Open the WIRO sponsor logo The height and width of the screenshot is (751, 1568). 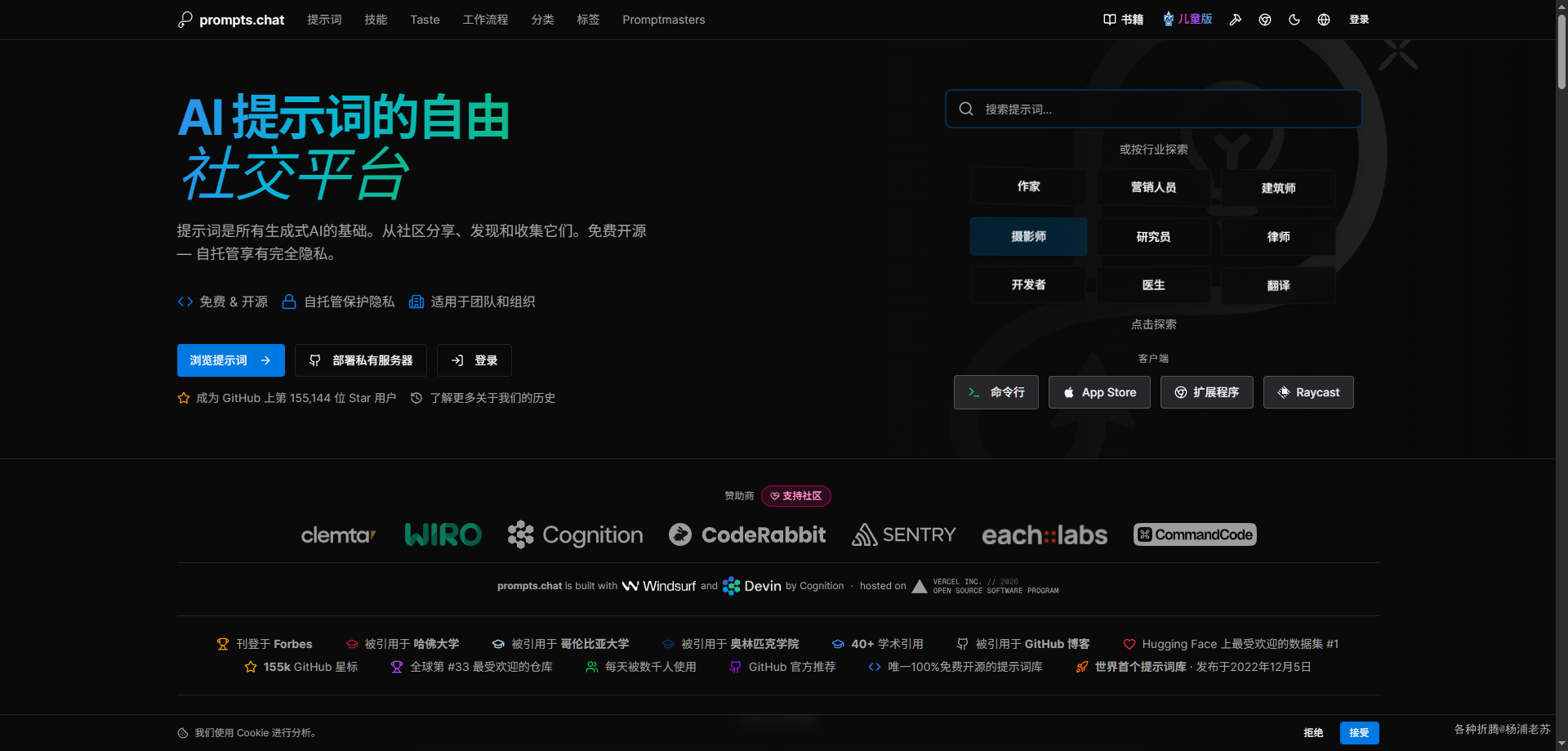tap(443, 534)
